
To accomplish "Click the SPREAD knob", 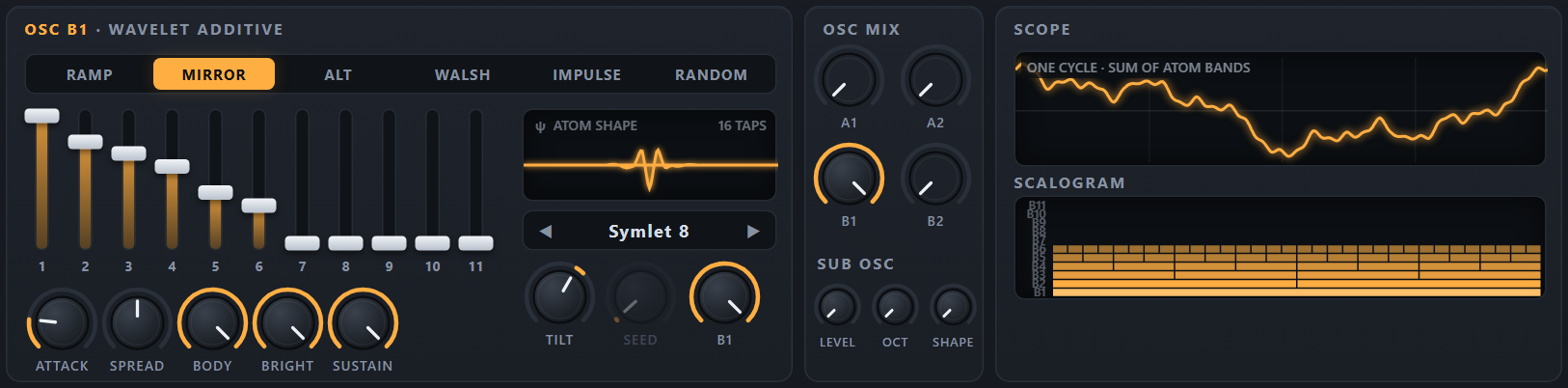I will tap(137, 322).
